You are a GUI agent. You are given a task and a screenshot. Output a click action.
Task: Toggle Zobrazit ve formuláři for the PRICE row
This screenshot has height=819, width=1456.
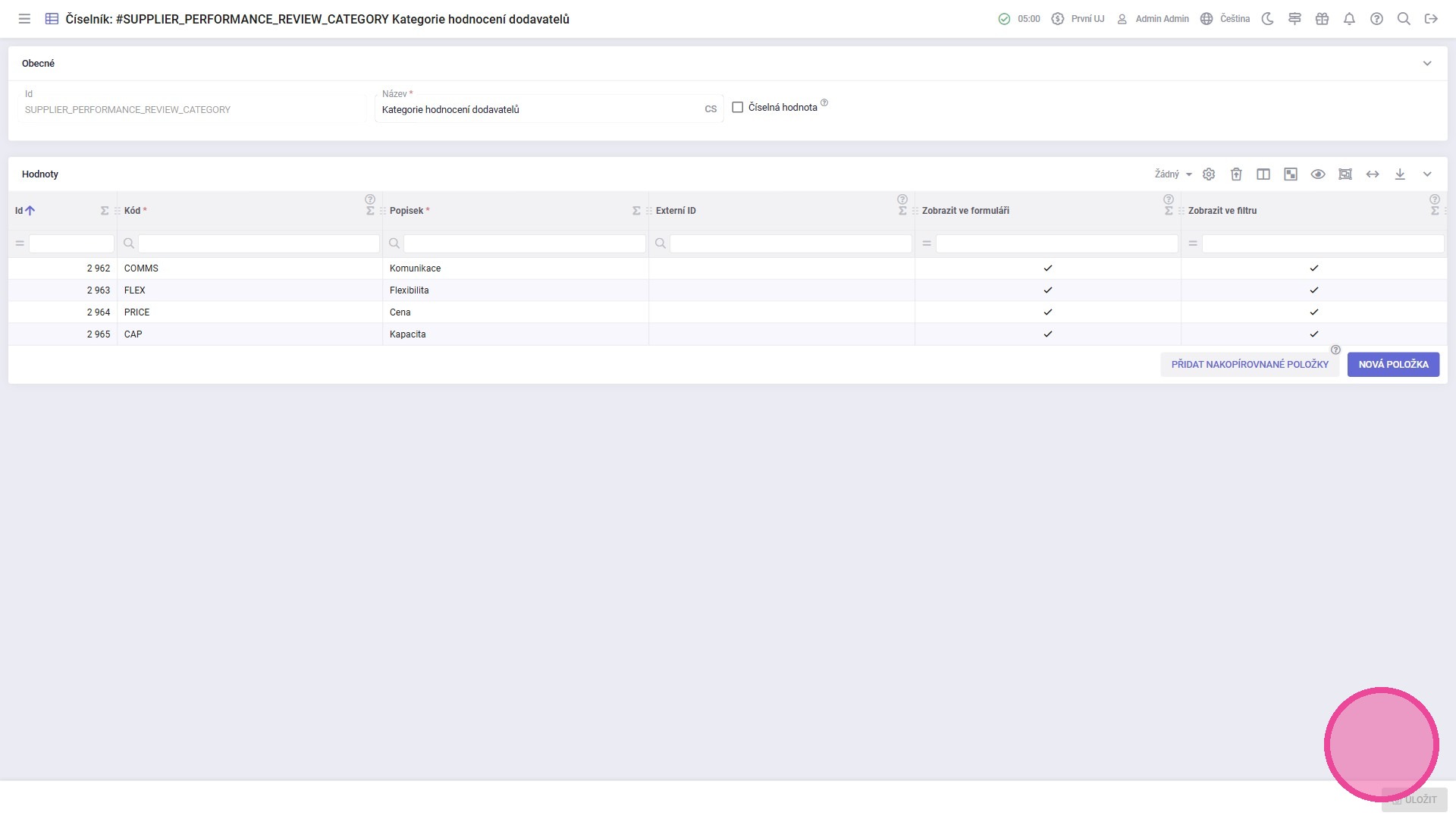click(1048, 312)
